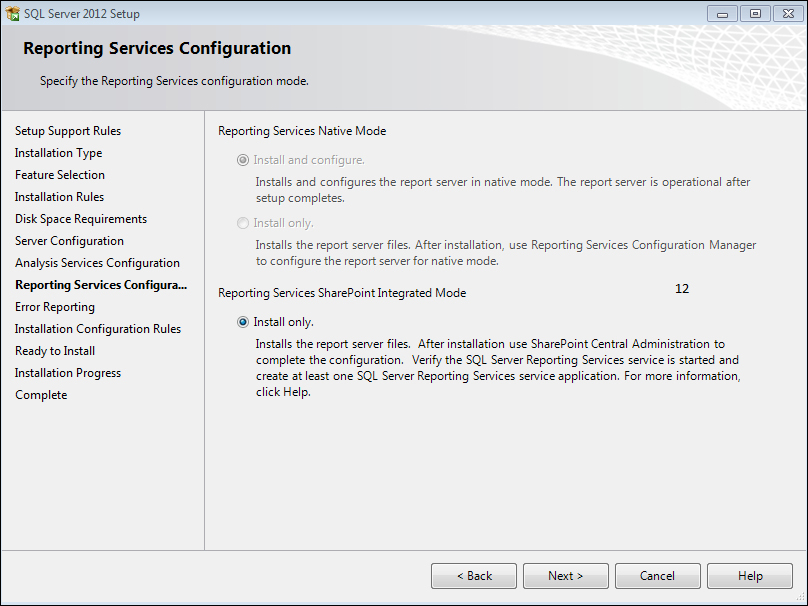Open Server Configuration step in sidebar
808x606 pixels.
click(x=70, y=241)
